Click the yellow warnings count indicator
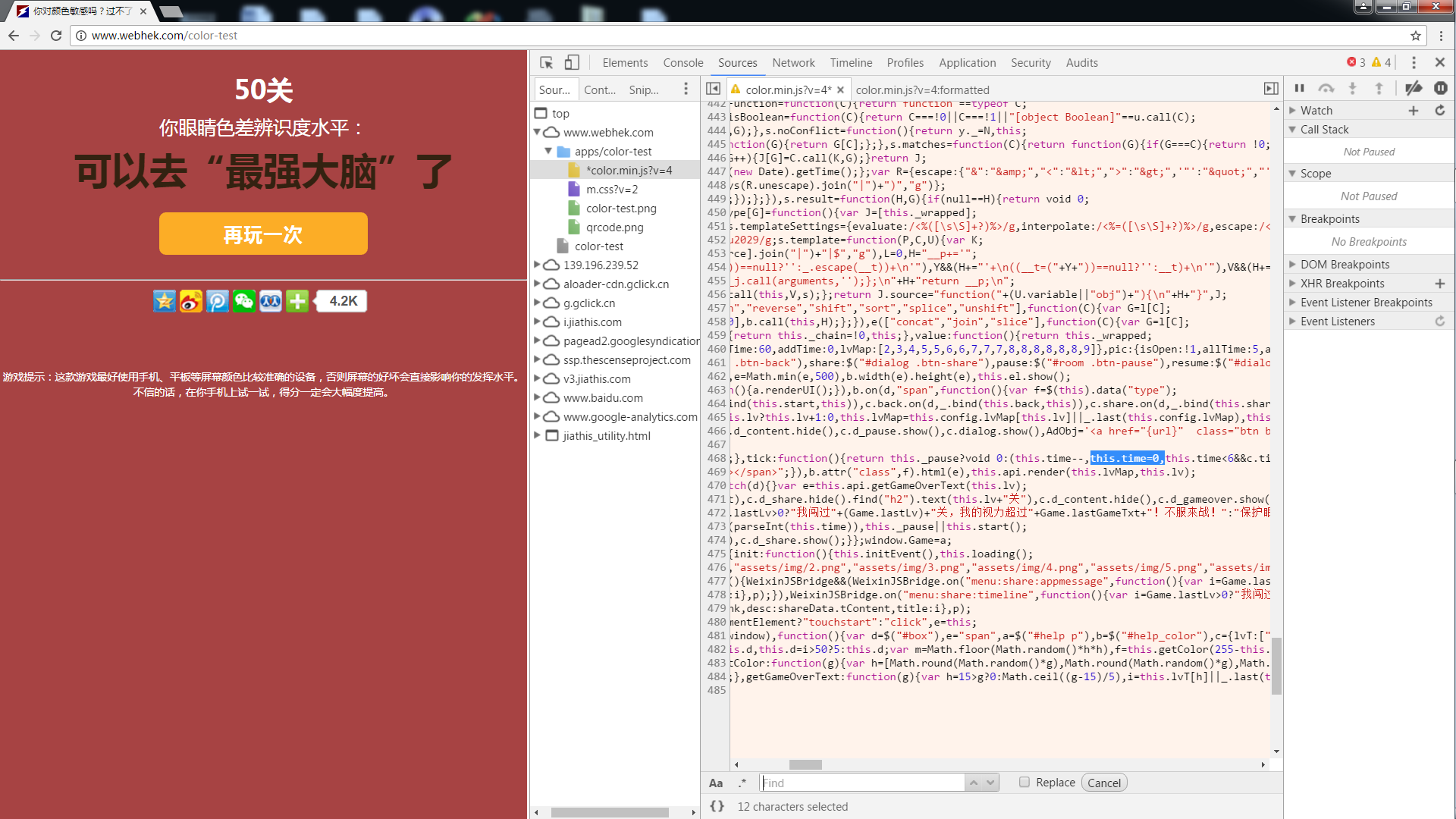 (1382, 63)
